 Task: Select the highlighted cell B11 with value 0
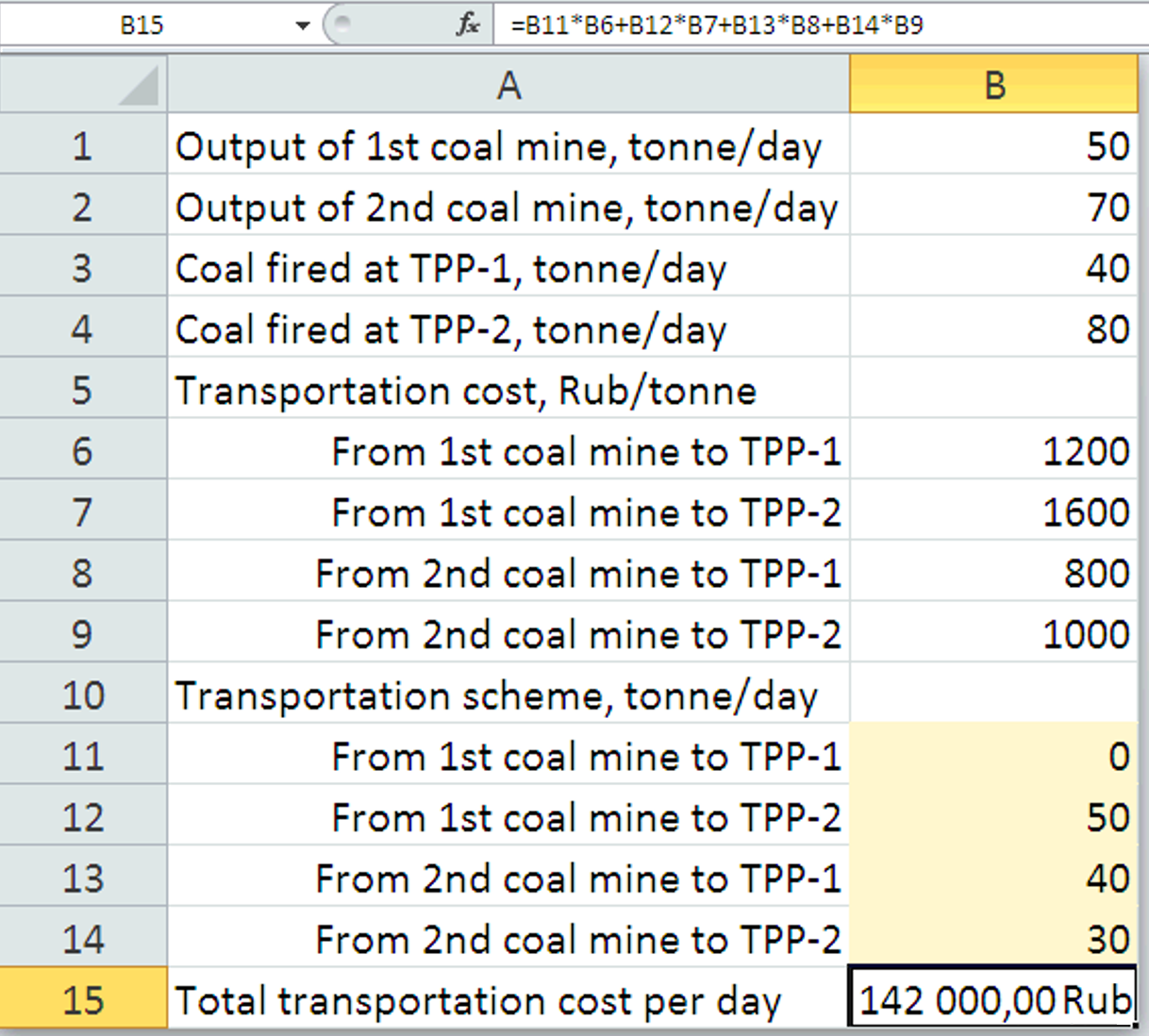pyautogui.click(x=994, y=756)
